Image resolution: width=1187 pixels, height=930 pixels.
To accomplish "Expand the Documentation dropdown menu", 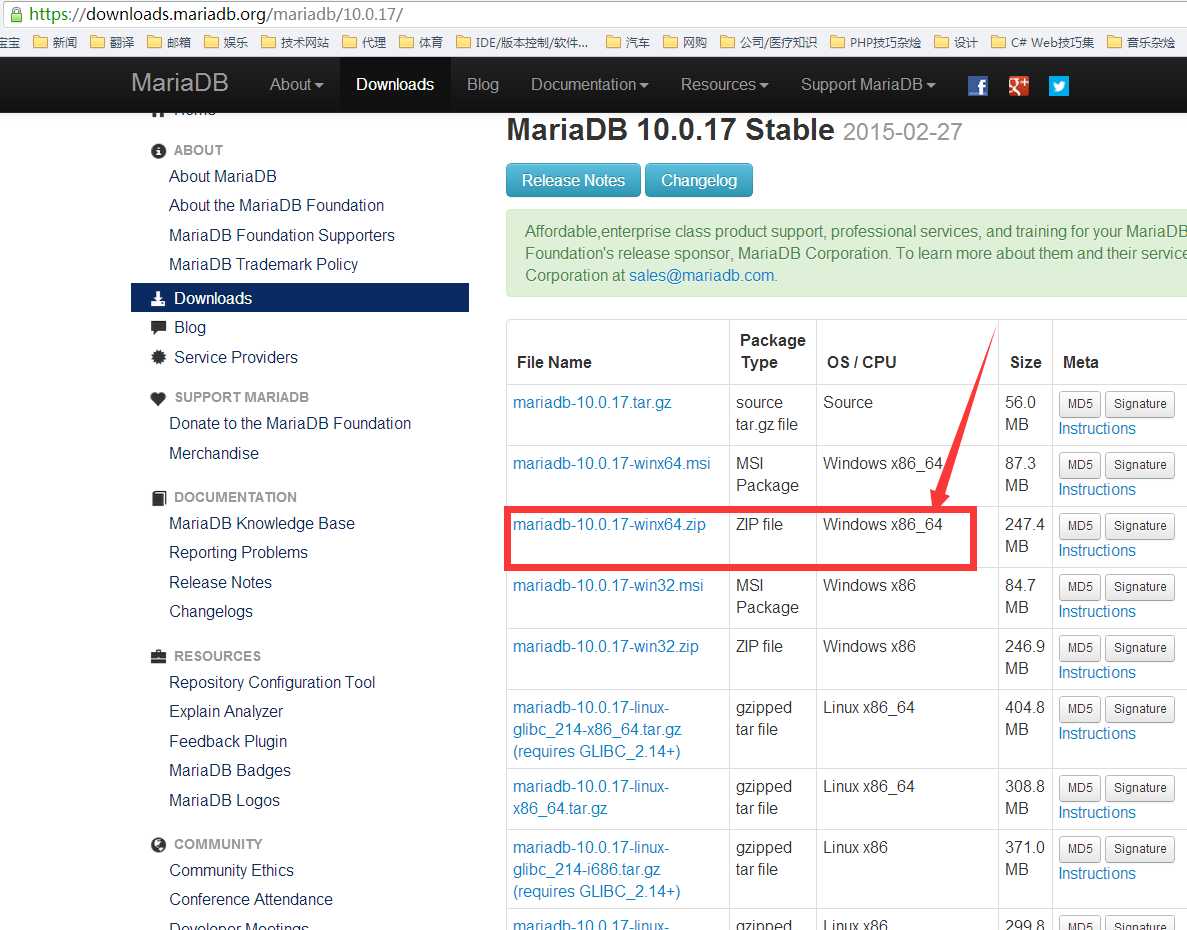I will pos(589,85).
